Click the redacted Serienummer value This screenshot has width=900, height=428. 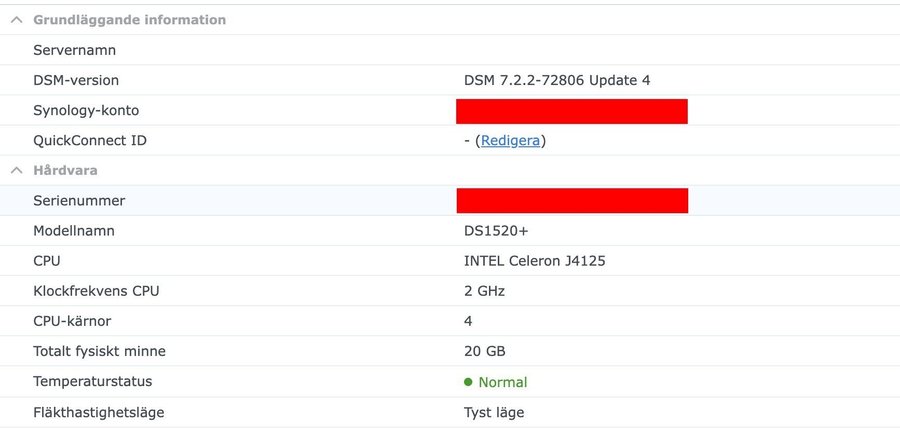571,201
